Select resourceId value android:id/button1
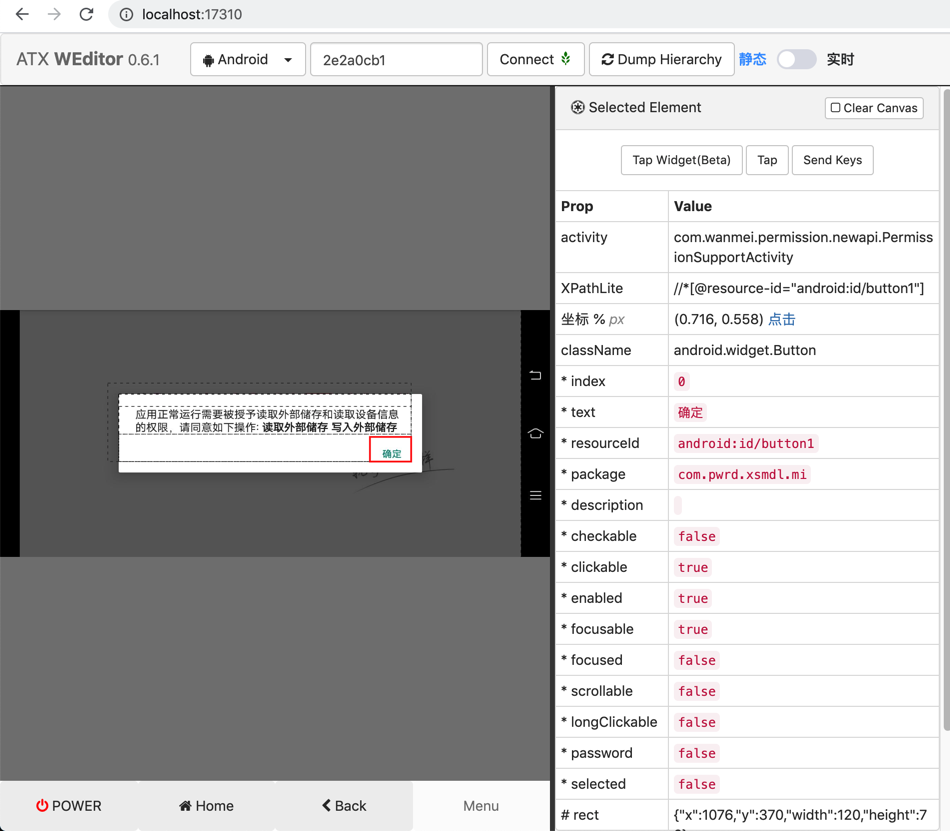This screenshot has height=831, width=950. (x=746, y=443)
